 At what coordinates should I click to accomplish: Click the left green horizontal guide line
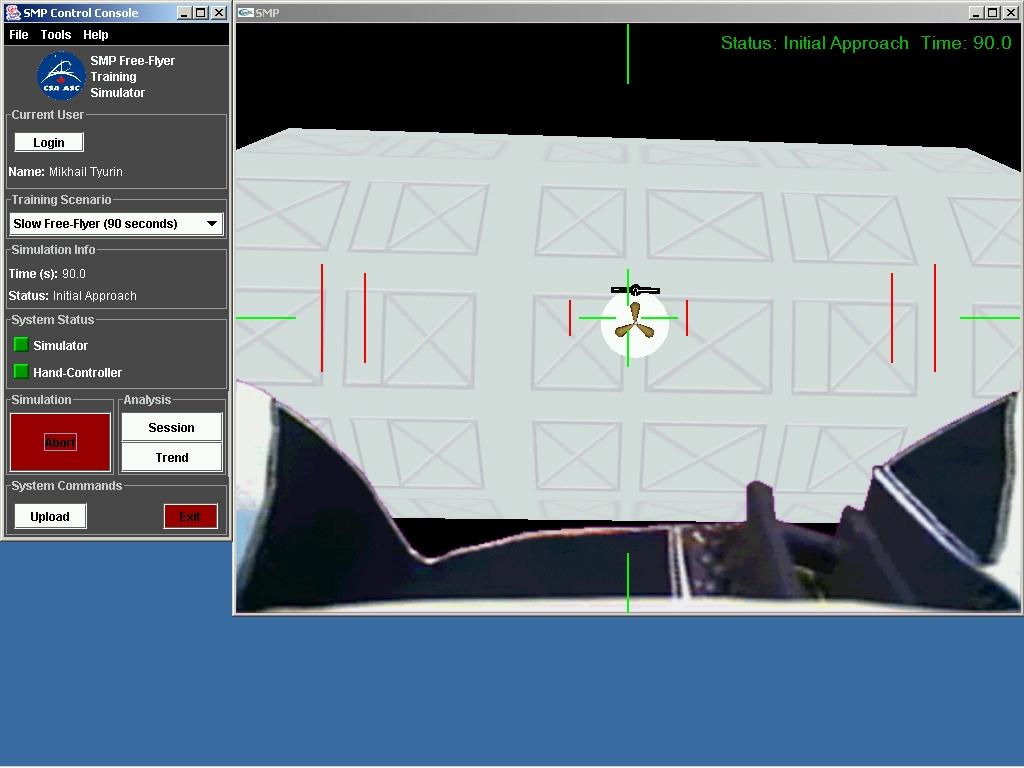click(x=264, y=318)
